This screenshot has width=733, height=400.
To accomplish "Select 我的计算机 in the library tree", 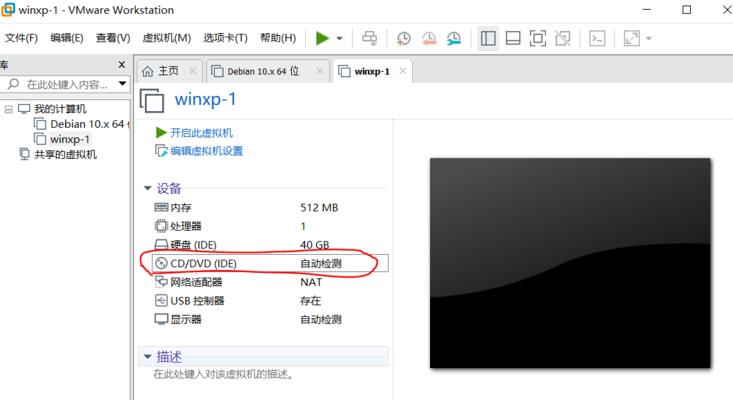I will pyautogui.click(x=60, y=109).
